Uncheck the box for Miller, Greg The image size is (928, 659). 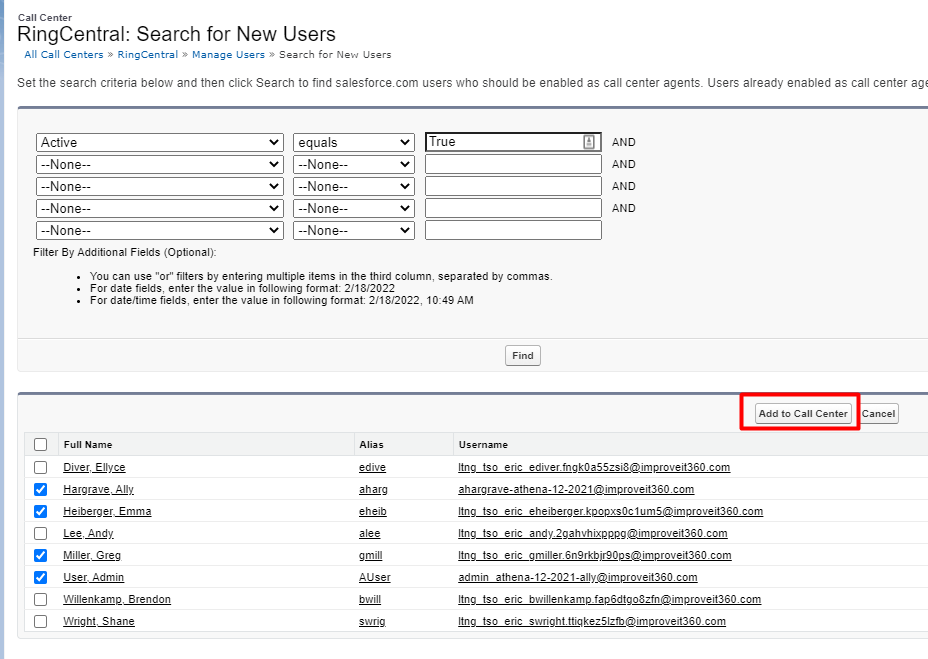[40, 555]
